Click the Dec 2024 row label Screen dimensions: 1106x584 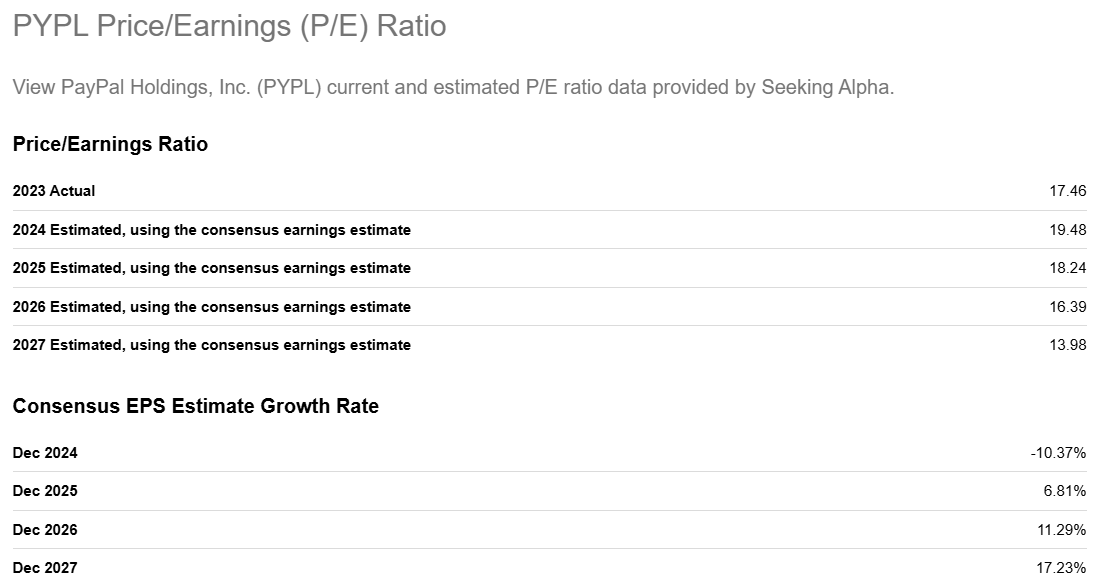click(45, 453)
